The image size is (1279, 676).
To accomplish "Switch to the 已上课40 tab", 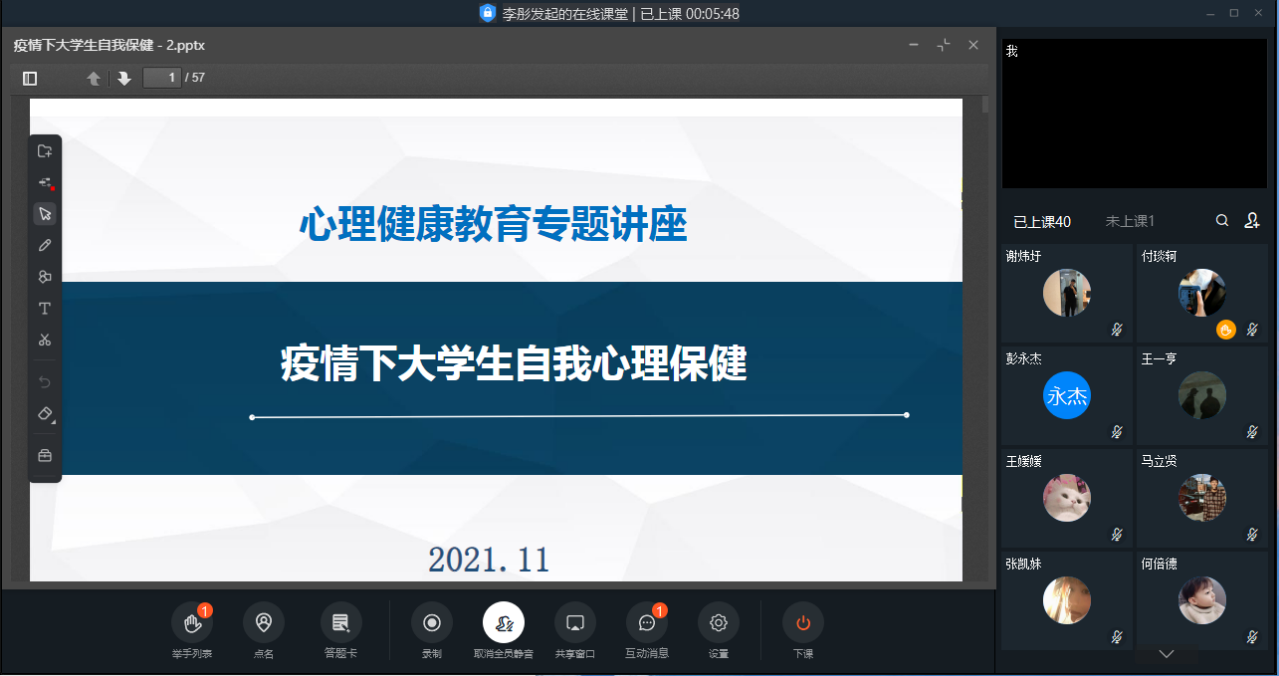I will [1043, 220].
